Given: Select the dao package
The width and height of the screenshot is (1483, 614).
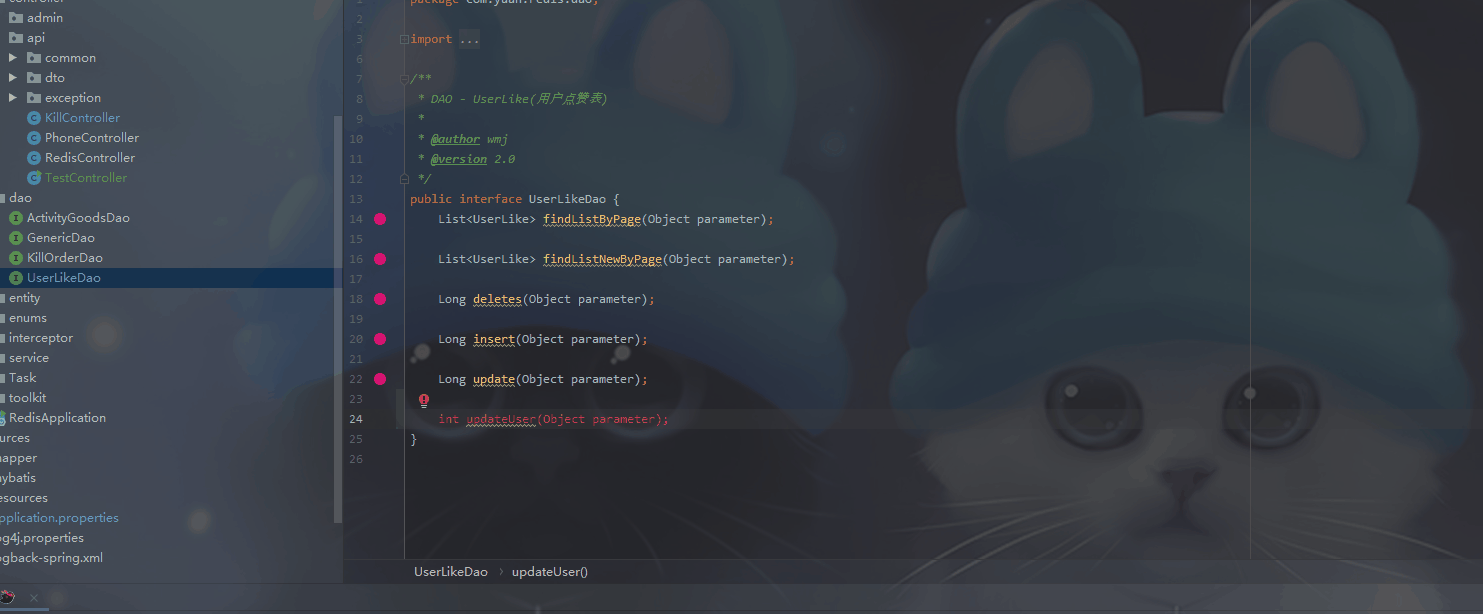Looking at the screenshot, I should (20, 198).
